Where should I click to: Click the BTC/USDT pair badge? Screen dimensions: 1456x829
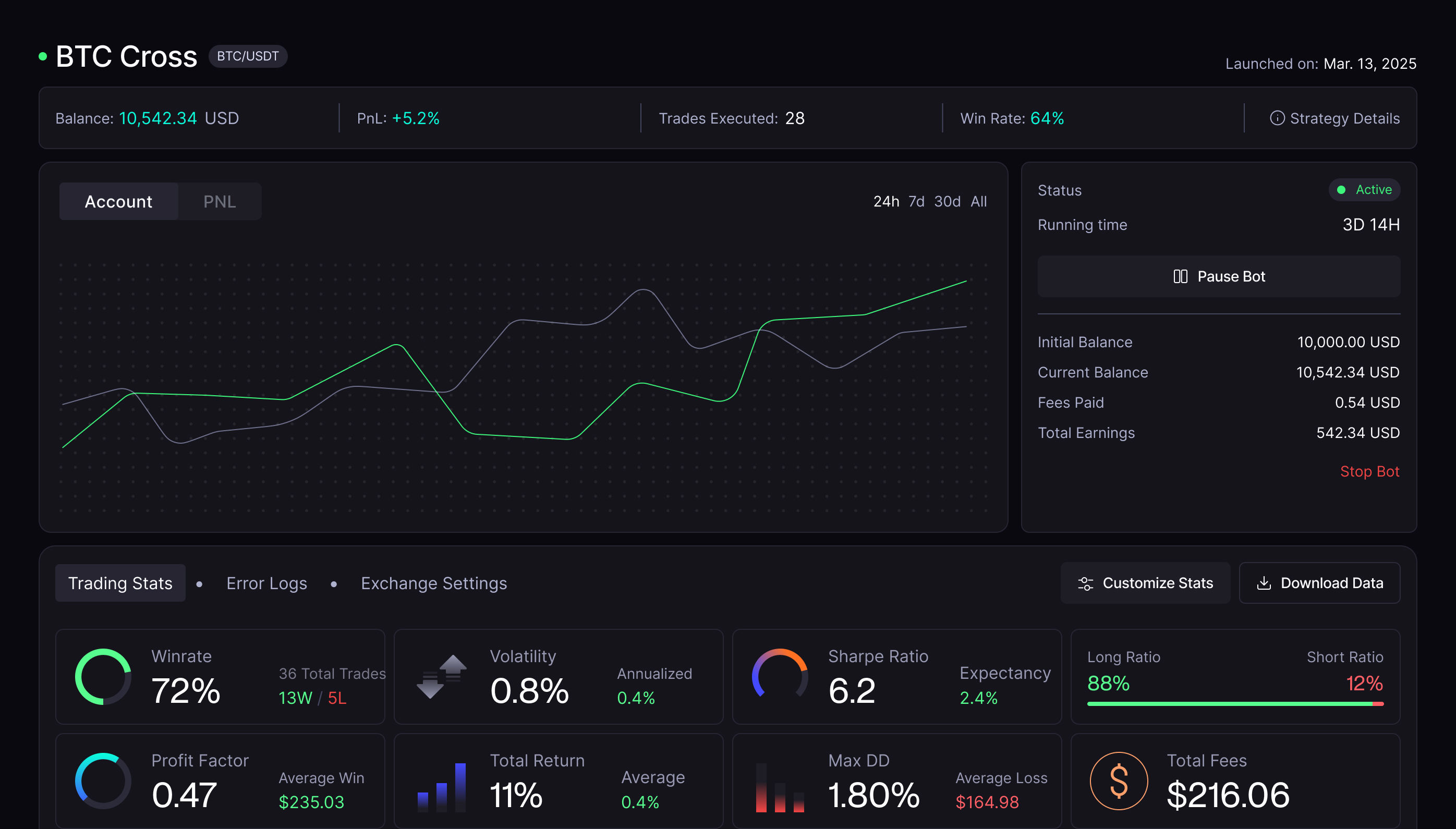point(248,56)
